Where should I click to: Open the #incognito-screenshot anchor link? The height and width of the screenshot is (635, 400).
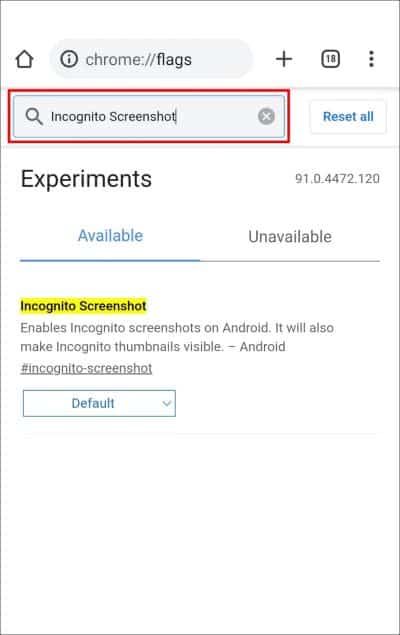tap(86, 369)
